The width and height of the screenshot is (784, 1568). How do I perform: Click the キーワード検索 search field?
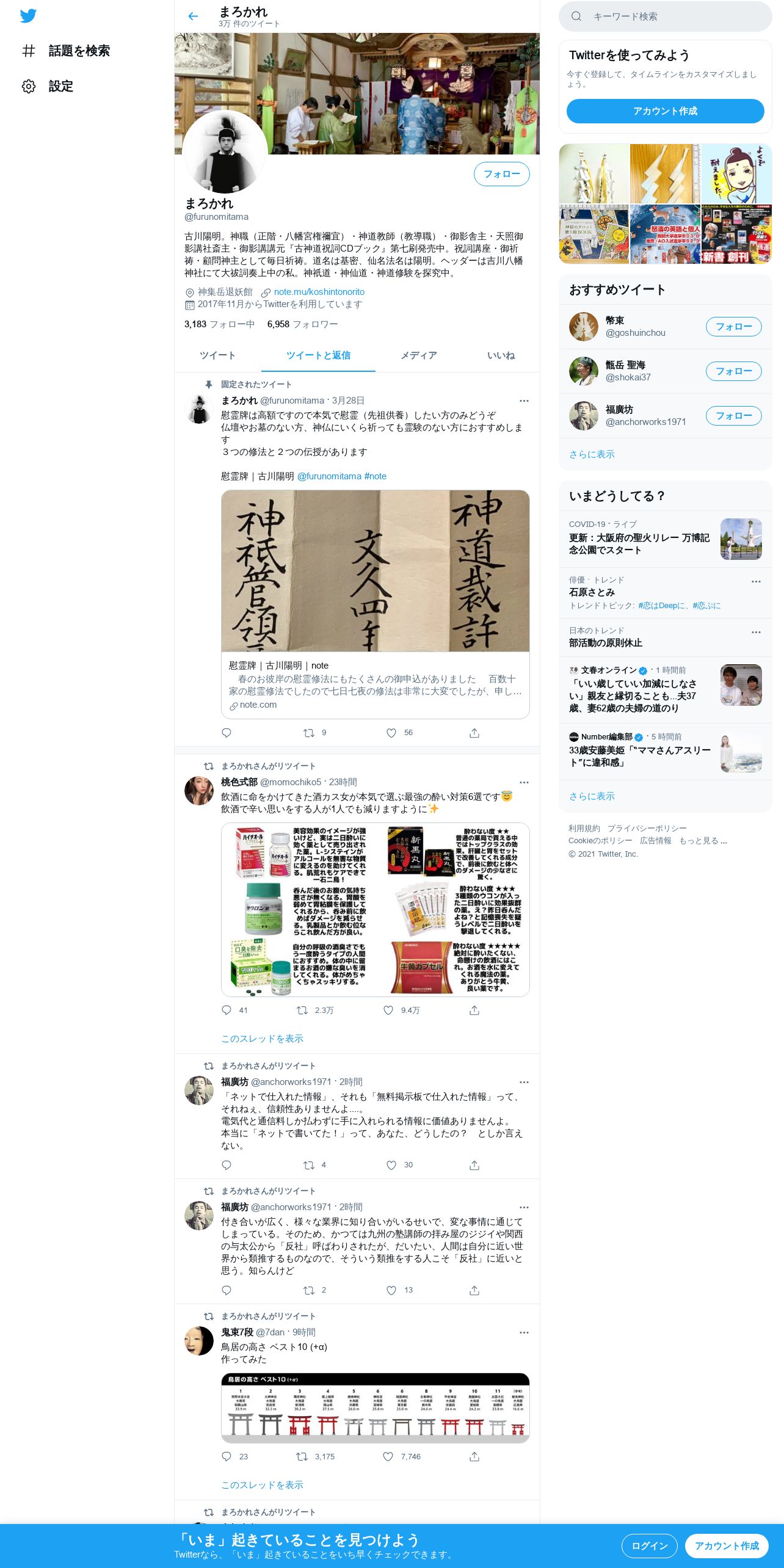pyautogui.click(x=666, y=16)
